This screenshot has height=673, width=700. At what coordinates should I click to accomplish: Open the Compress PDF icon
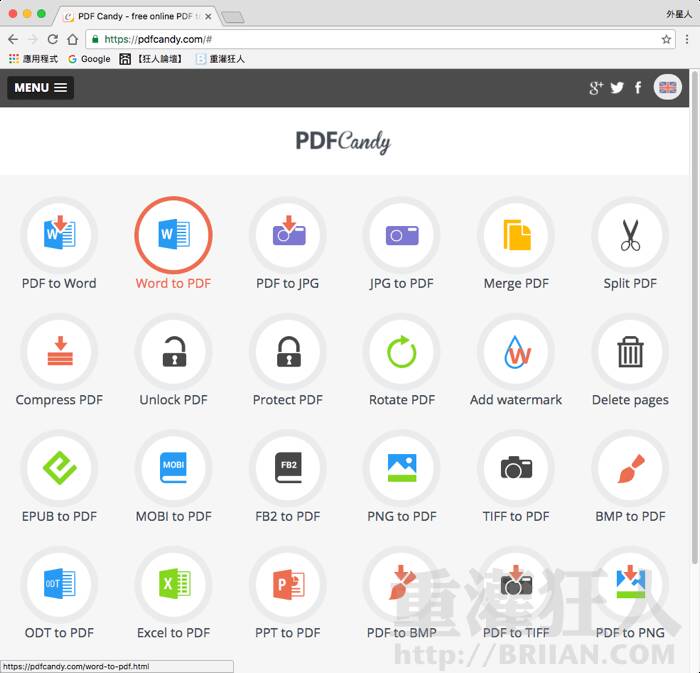(x=59, y=352)
